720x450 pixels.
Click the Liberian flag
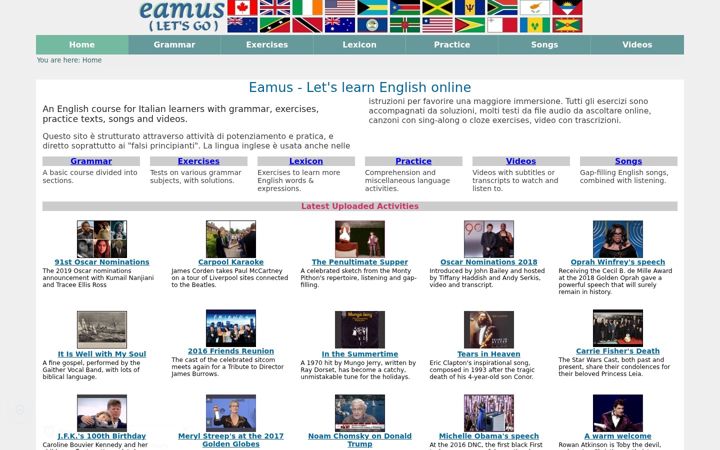438,25
